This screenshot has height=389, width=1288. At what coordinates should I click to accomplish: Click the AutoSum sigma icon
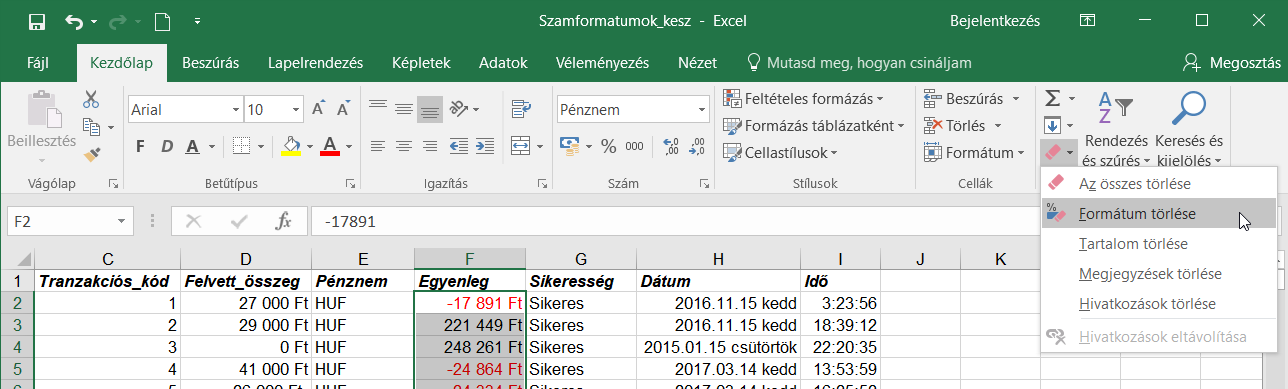(x=1052, y=98)
